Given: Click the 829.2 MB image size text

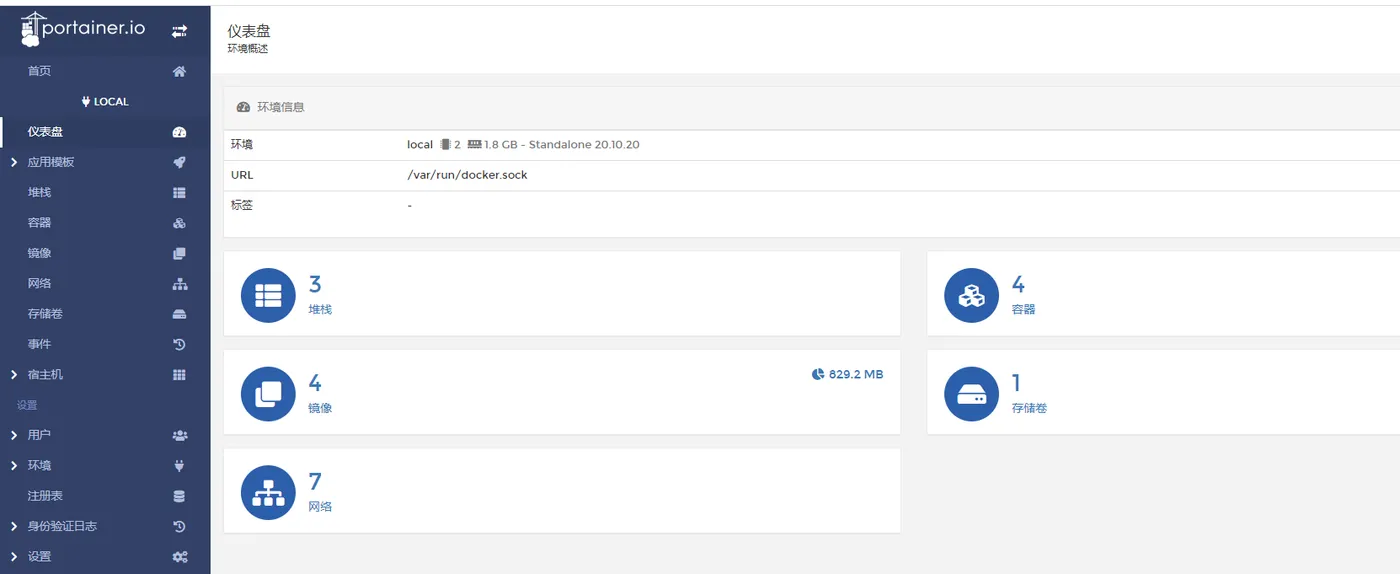Looking at the screenshot, I should point(856,374).
